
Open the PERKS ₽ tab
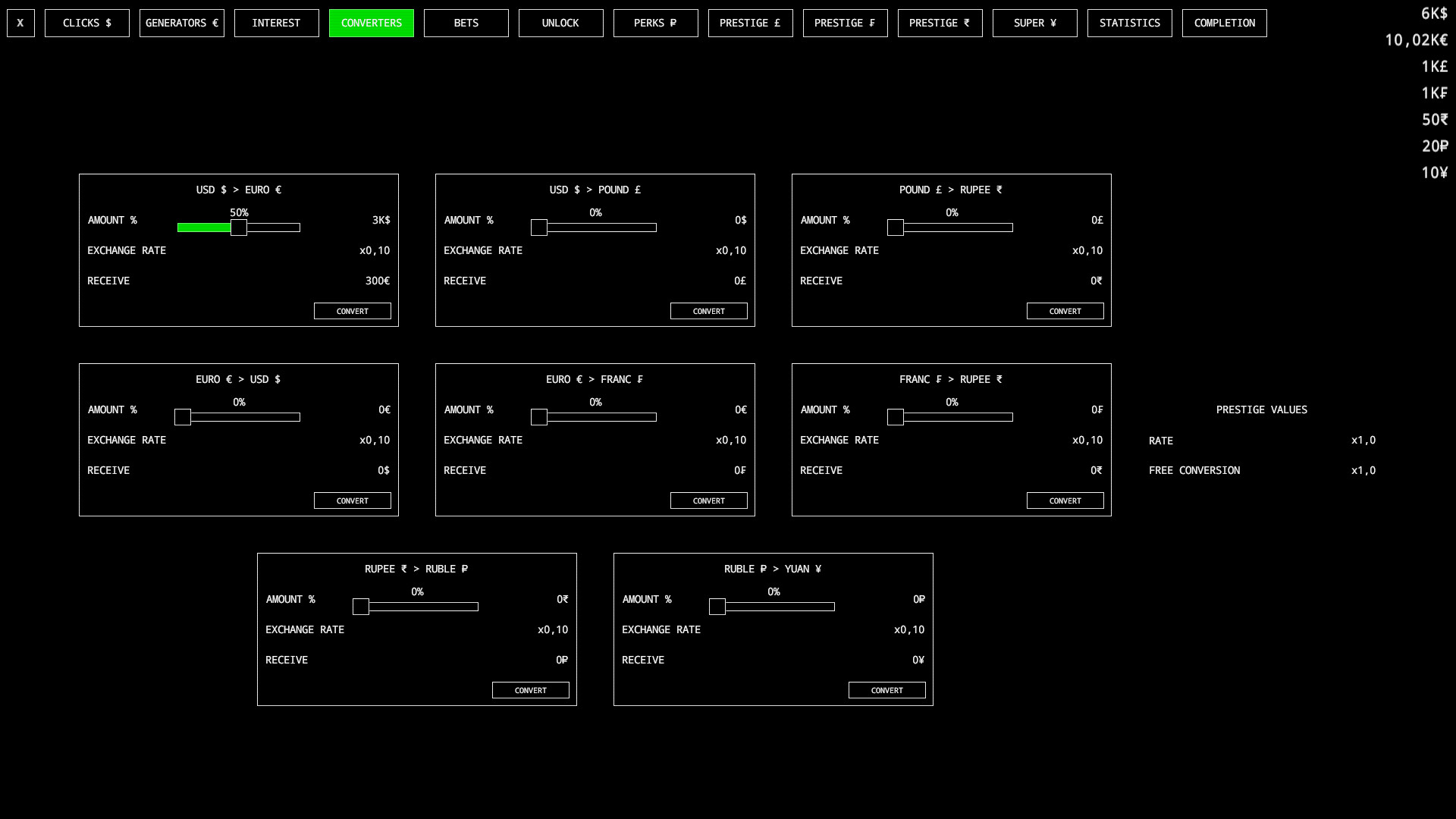pyautogui.click(x=655, y=23)
